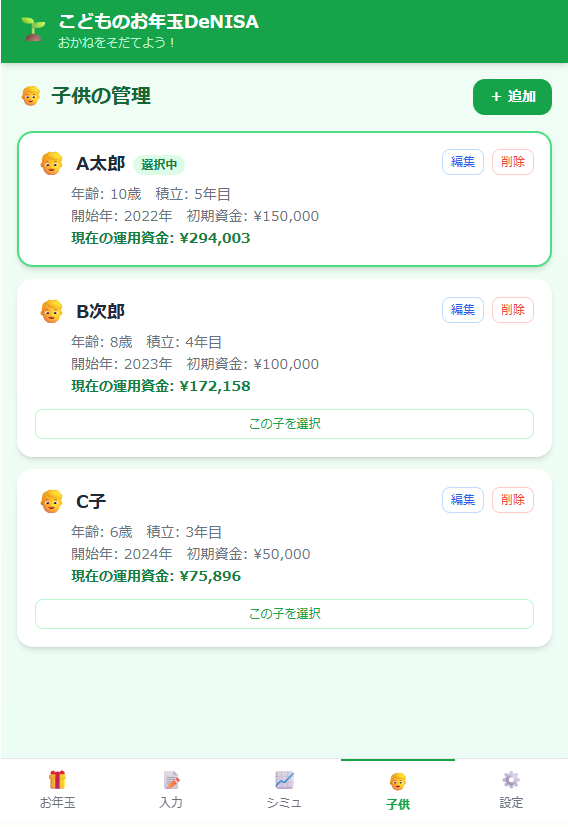Click the A太郎 avatar face icon
This screenshot has height=827, width=568.
tap(52, 164)
